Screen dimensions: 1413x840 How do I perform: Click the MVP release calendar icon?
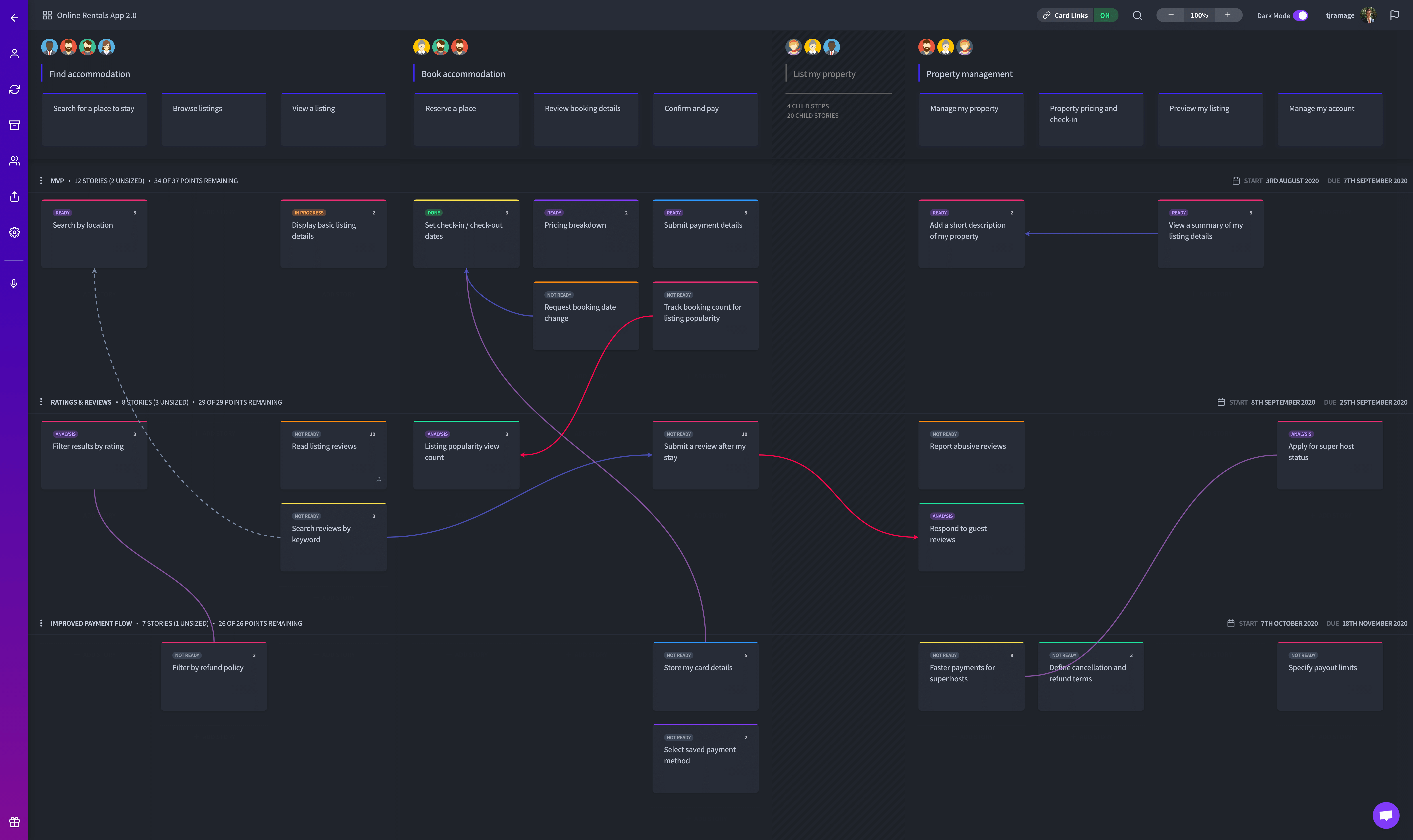[1235, 181]
